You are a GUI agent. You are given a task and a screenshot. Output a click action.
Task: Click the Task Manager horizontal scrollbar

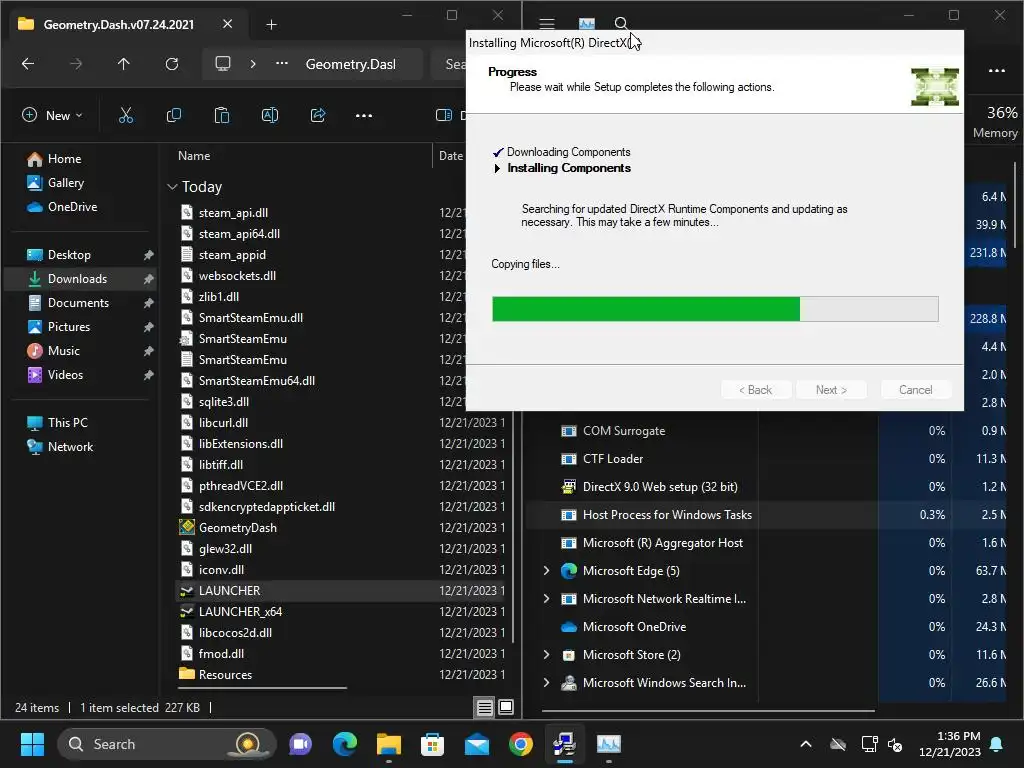pyautogui.click(x=709, y=711)
